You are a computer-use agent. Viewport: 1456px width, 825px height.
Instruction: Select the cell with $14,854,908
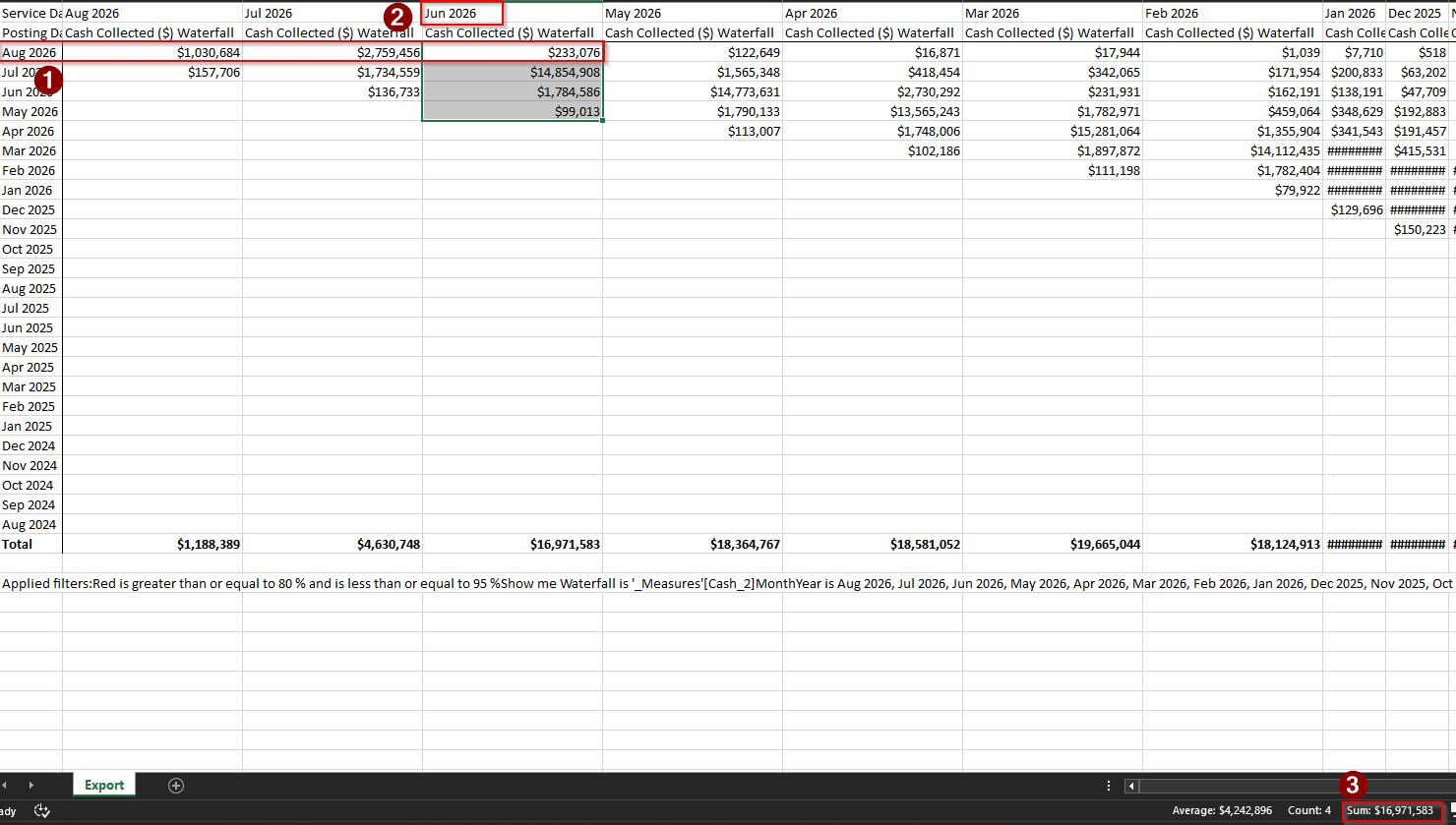[513, 72]
